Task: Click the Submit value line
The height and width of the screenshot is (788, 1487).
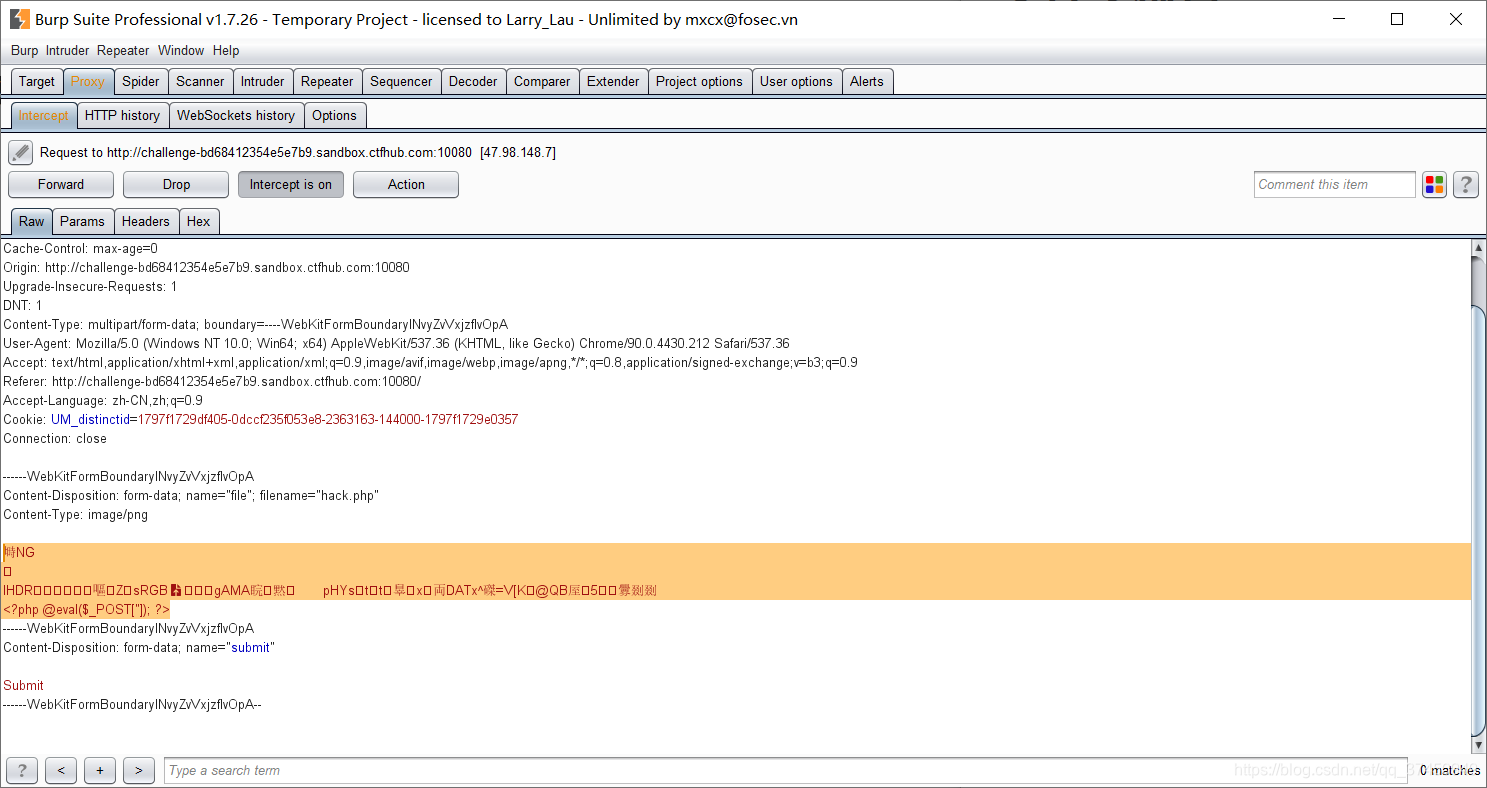Action: 23,685
